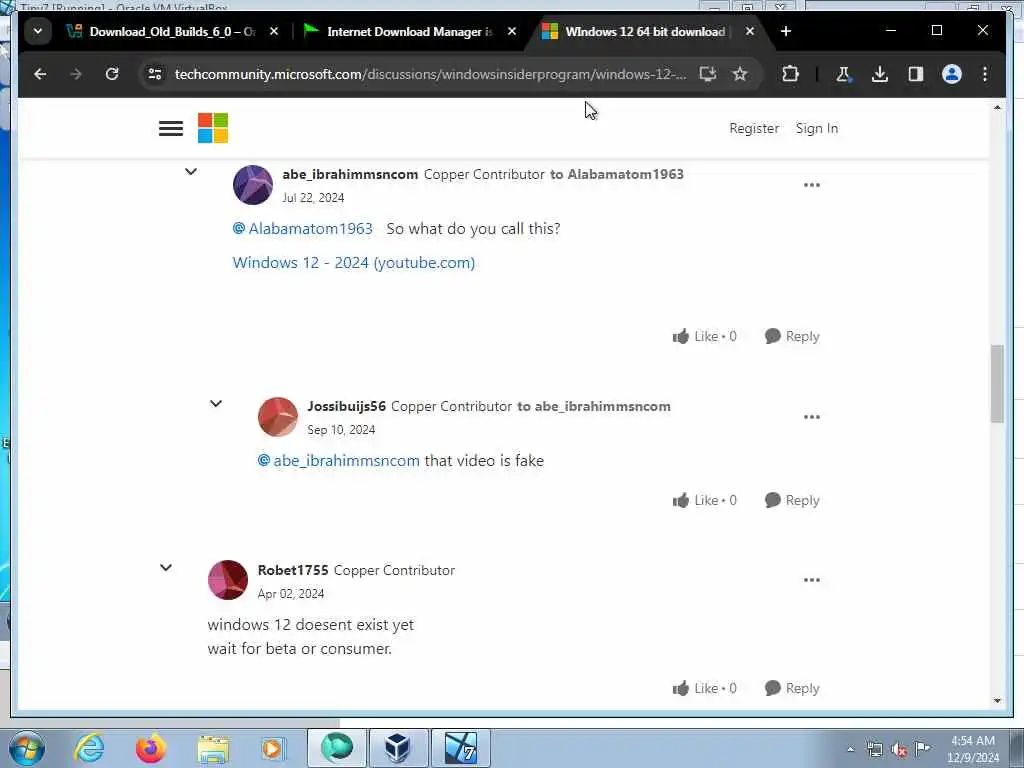Click the page vertical scrollbar thumb
The height and width of the screenshot is (768, 1024).
(997, 384)
